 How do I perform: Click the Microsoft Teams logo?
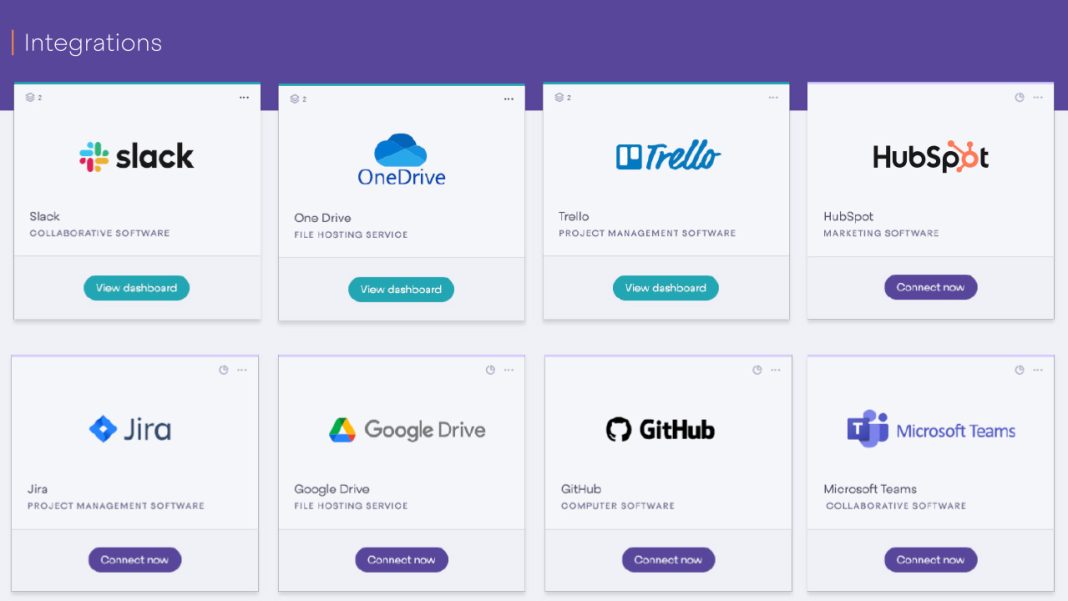[x=931, y=429]
